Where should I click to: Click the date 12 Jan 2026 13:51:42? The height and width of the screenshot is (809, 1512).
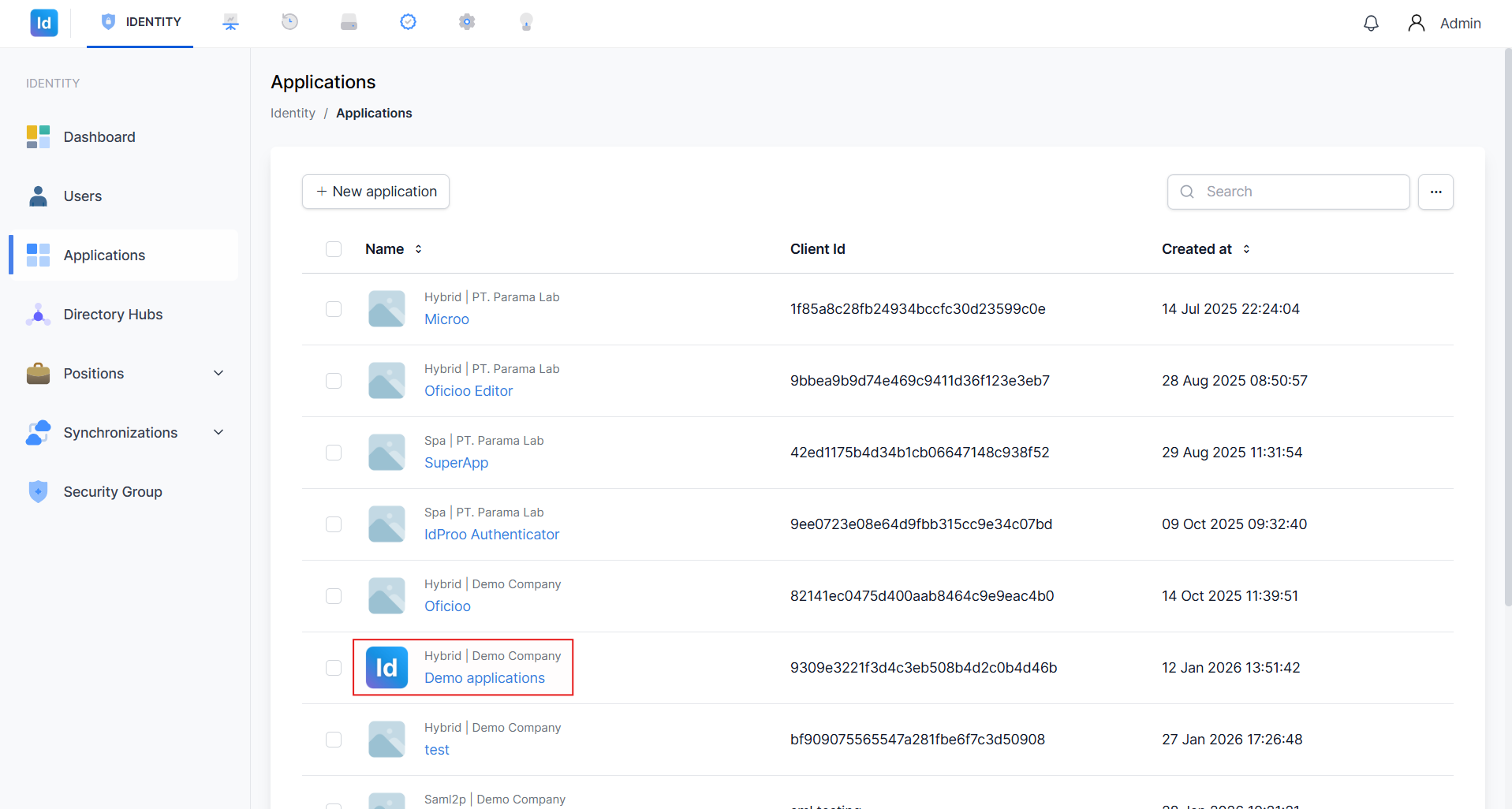pos(1230,668)
